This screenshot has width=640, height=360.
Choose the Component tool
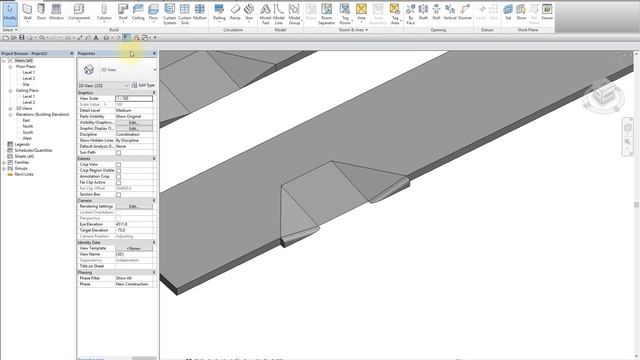tap(79, 12)
